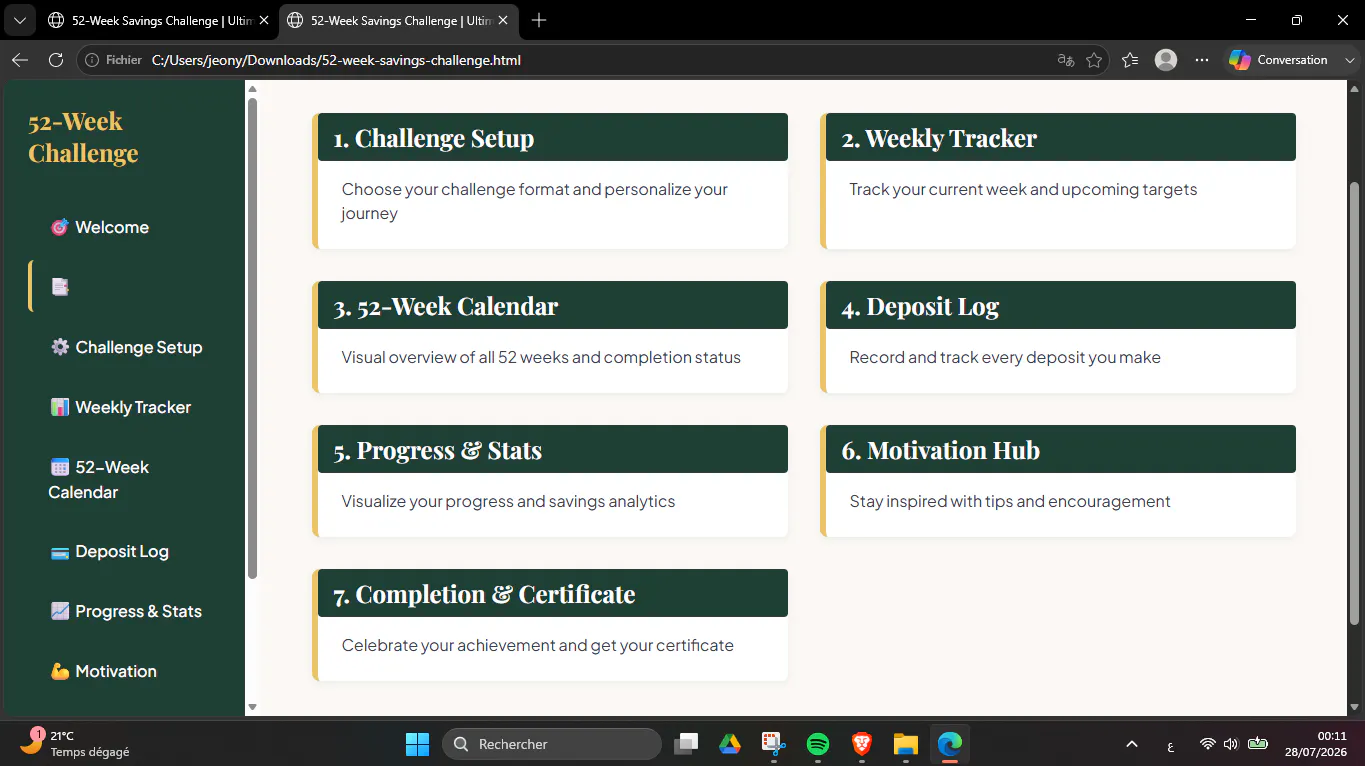Add page to favorites with star icon
This screenshot has height=766, width=1365.
(x=1094, y=60)
